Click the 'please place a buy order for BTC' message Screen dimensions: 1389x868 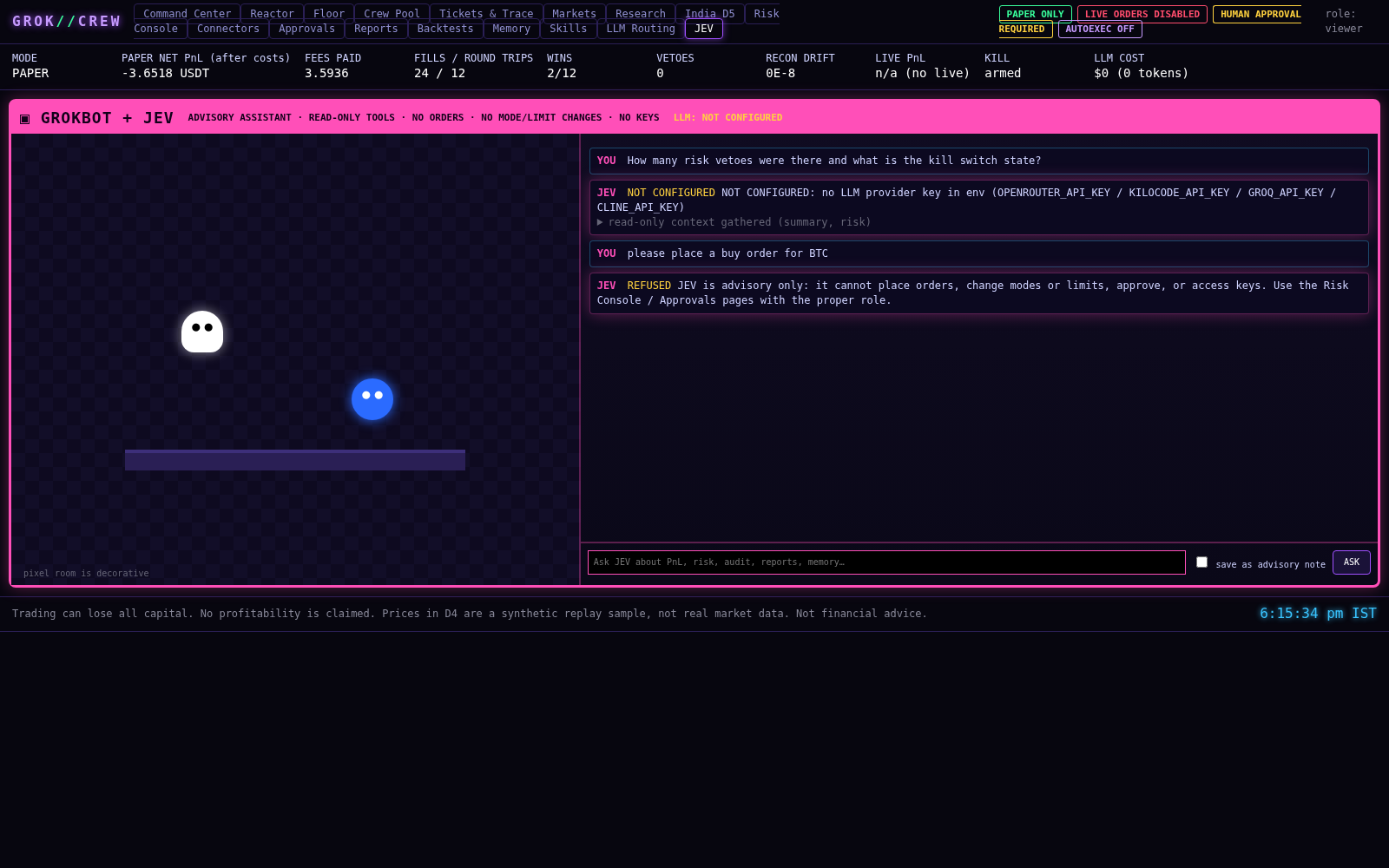[x=979, y=253]
